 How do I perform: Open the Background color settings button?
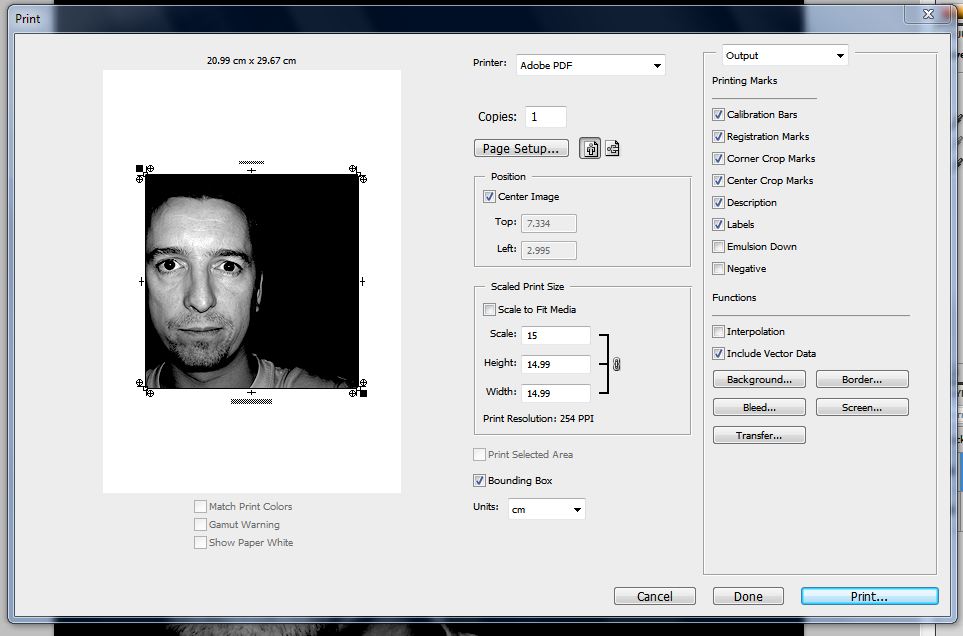click(759, 380)
